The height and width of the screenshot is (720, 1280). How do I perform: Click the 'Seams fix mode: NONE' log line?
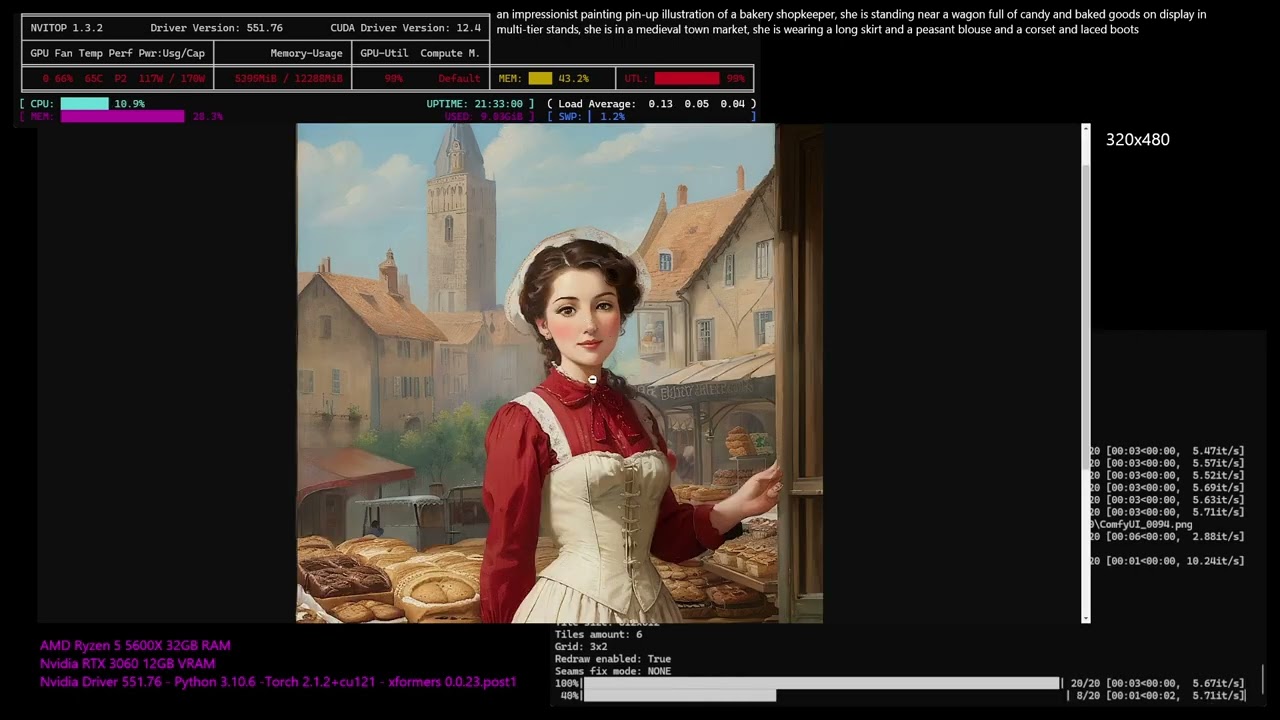pyautogui.click(x=613, y=671)
